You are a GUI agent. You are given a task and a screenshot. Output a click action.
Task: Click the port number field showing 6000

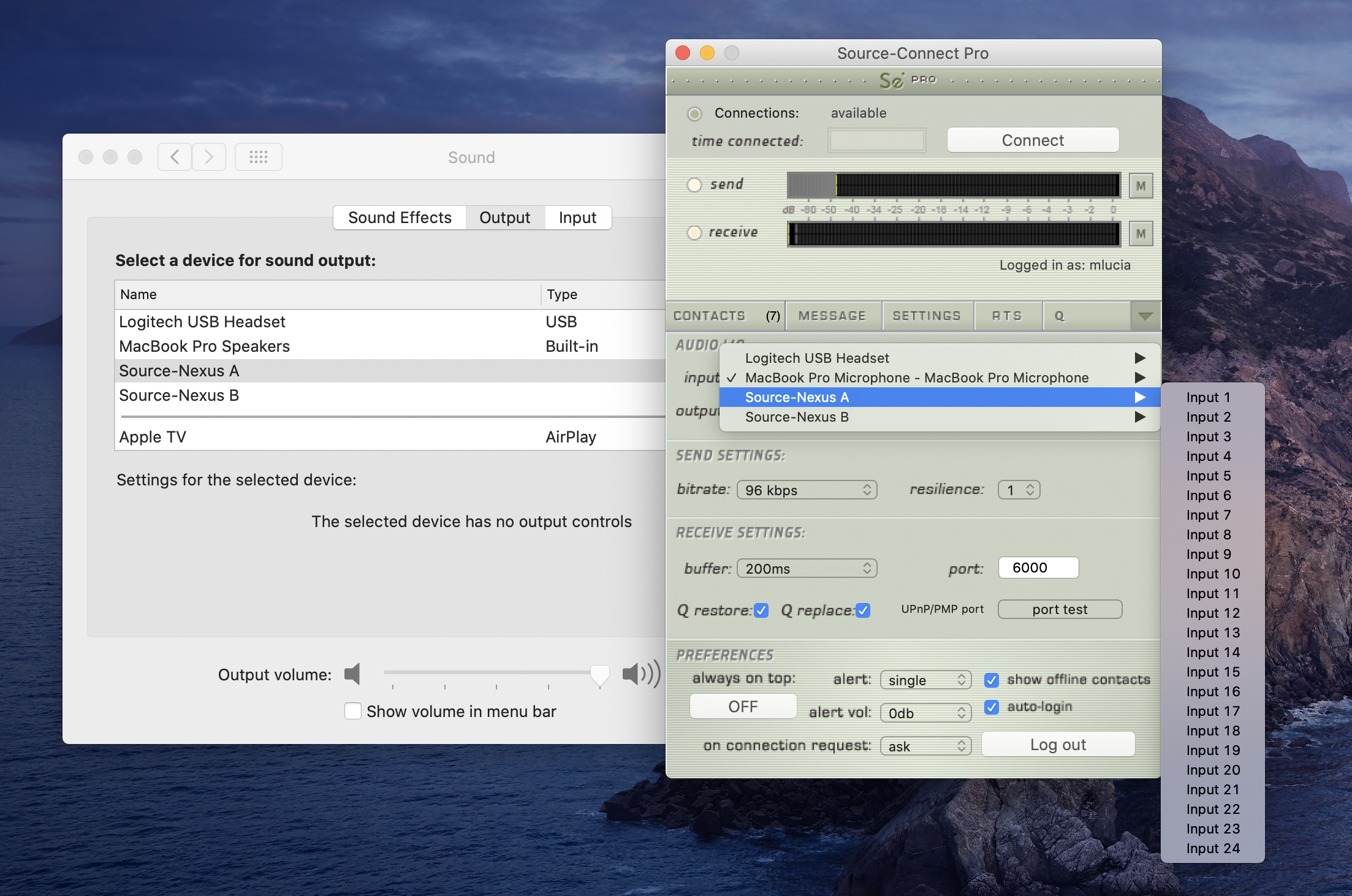pyautogui.click(x=1038, y=568)
